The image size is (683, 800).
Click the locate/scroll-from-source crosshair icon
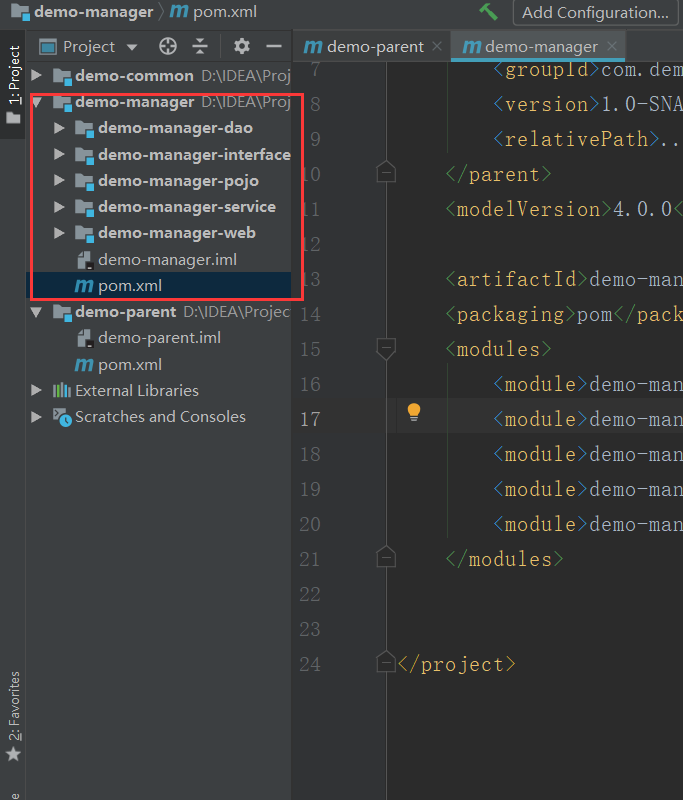[x=168, y=46]
